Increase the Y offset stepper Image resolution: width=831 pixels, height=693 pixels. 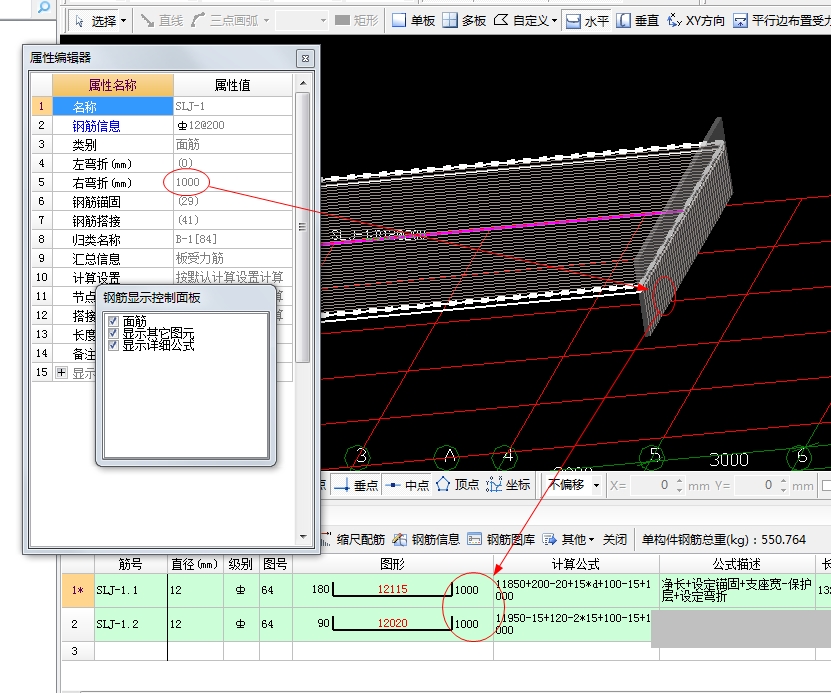point(783,481)
